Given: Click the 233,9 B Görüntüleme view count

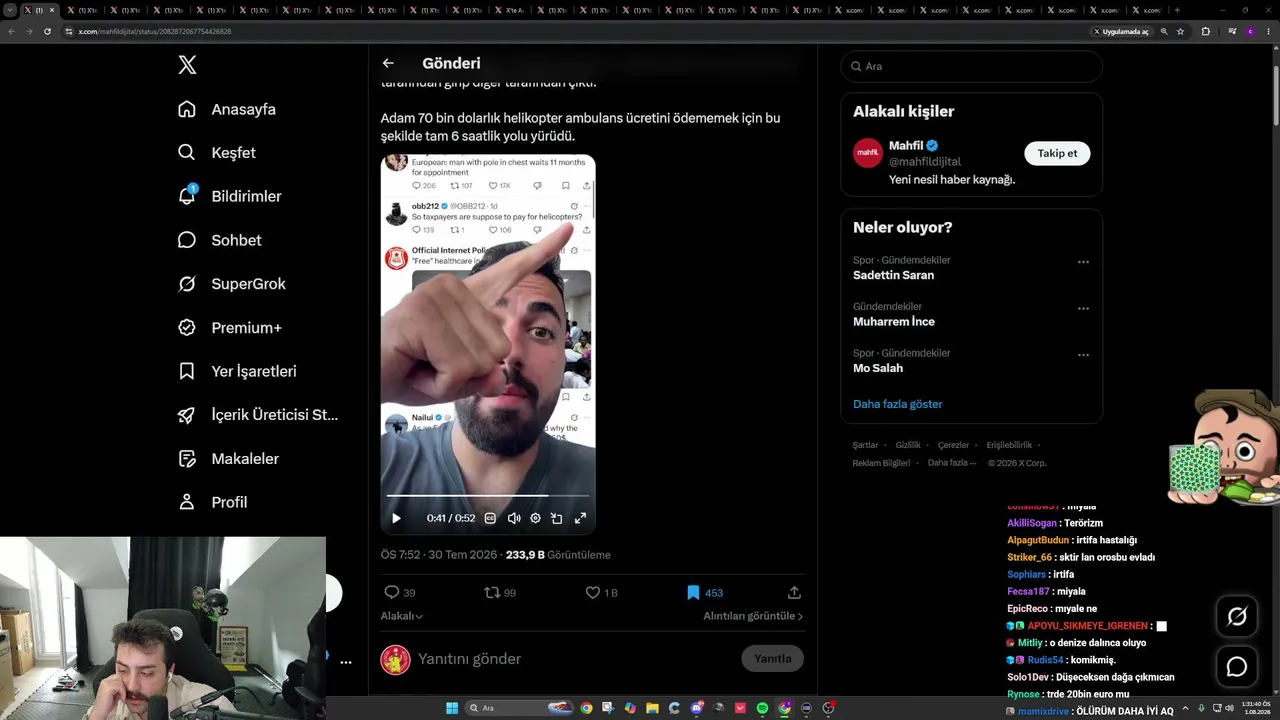Looking at the screenshot, I should [x=558, y=555].
